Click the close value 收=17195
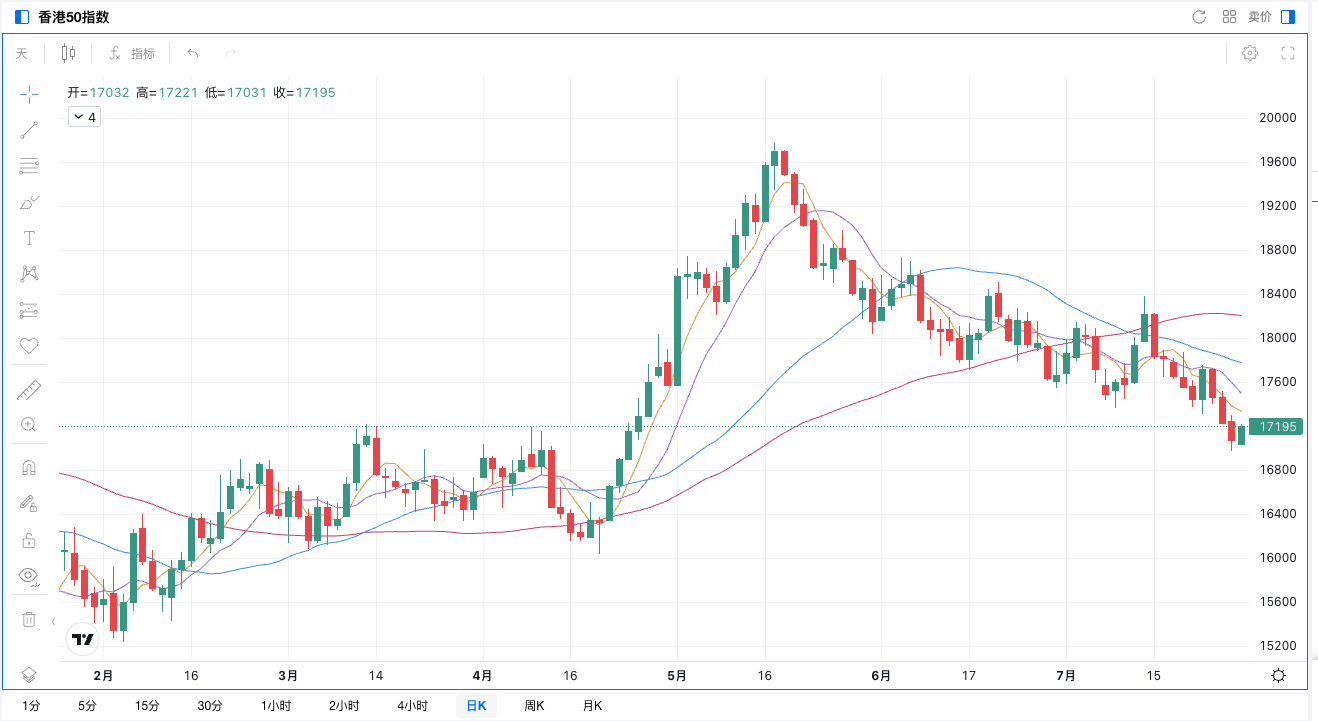The width and height of the screenshot is (1318, 721). point(304,92)
